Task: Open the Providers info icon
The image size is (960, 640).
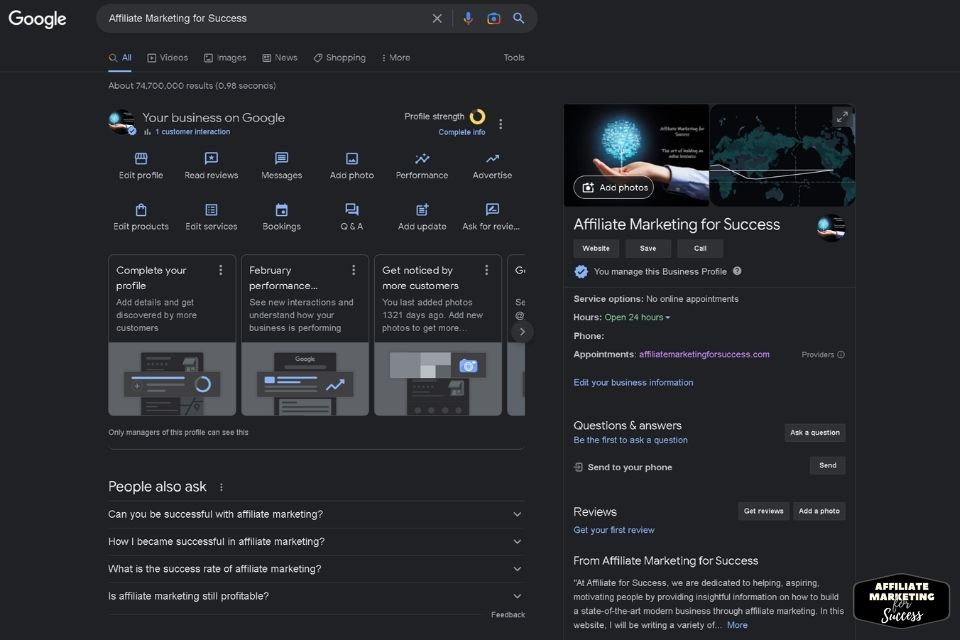Action: (841, 355)
